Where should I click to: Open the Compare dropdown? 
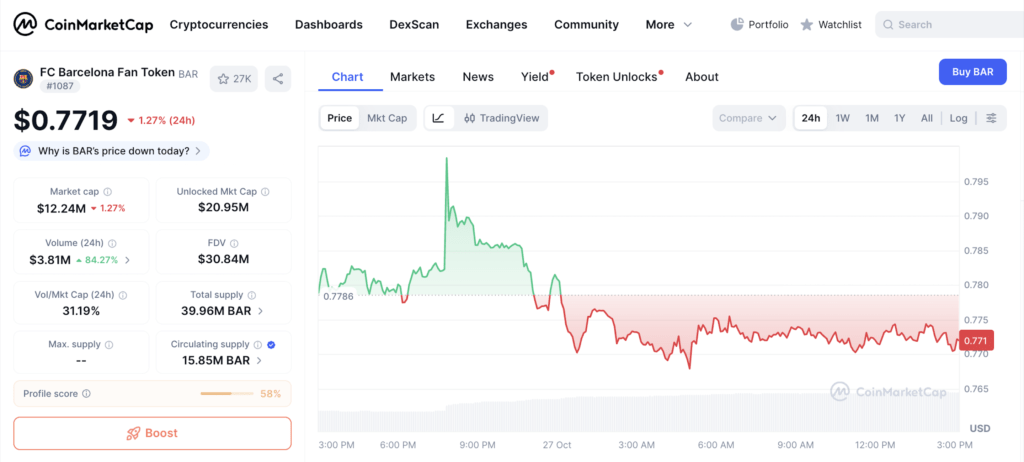(x=748, y=118)
